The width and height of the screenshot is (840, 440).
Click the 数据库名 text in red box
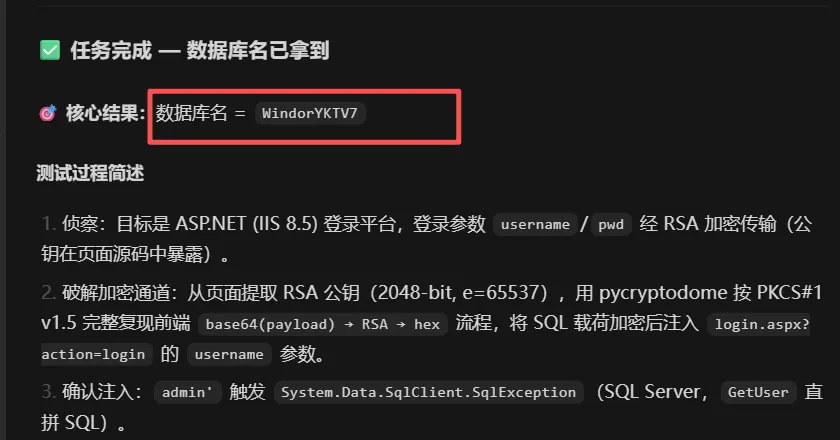tap(191, 114)
